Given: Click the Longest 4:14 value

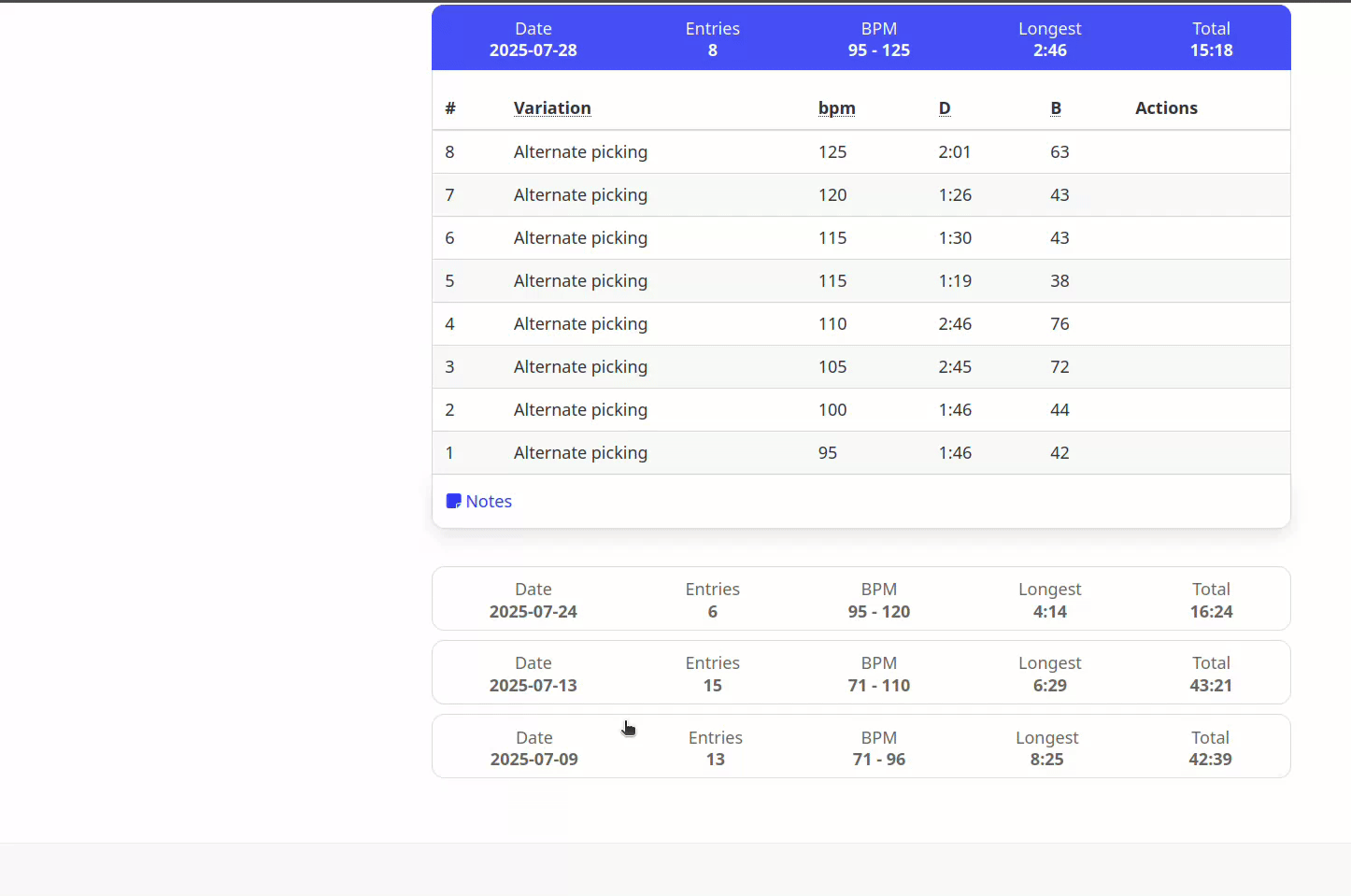Looking at the screenshot, I should click(1050, 612).
